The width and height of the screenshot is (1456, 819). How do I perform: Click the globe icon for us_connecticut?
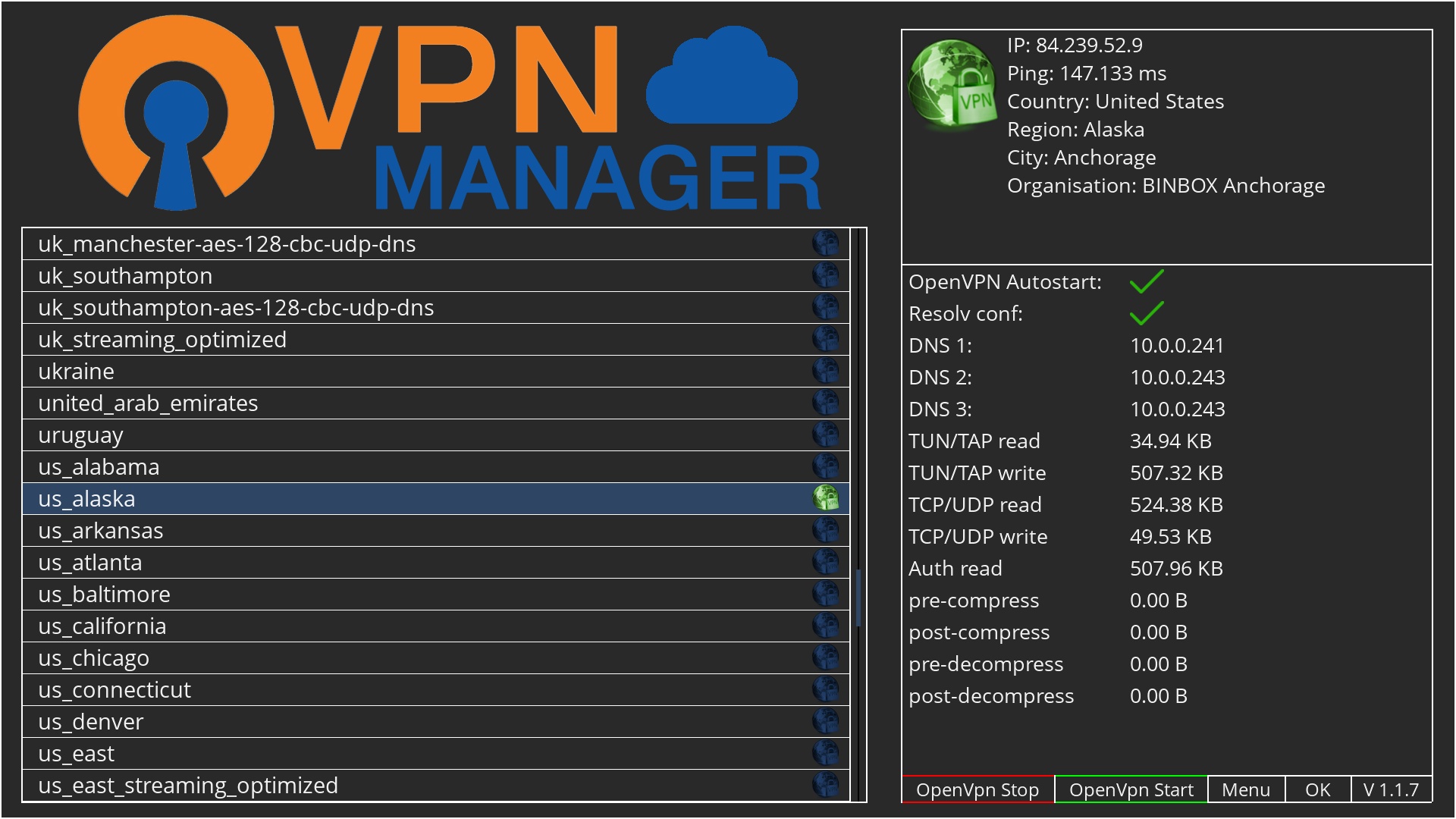[826, 689]
